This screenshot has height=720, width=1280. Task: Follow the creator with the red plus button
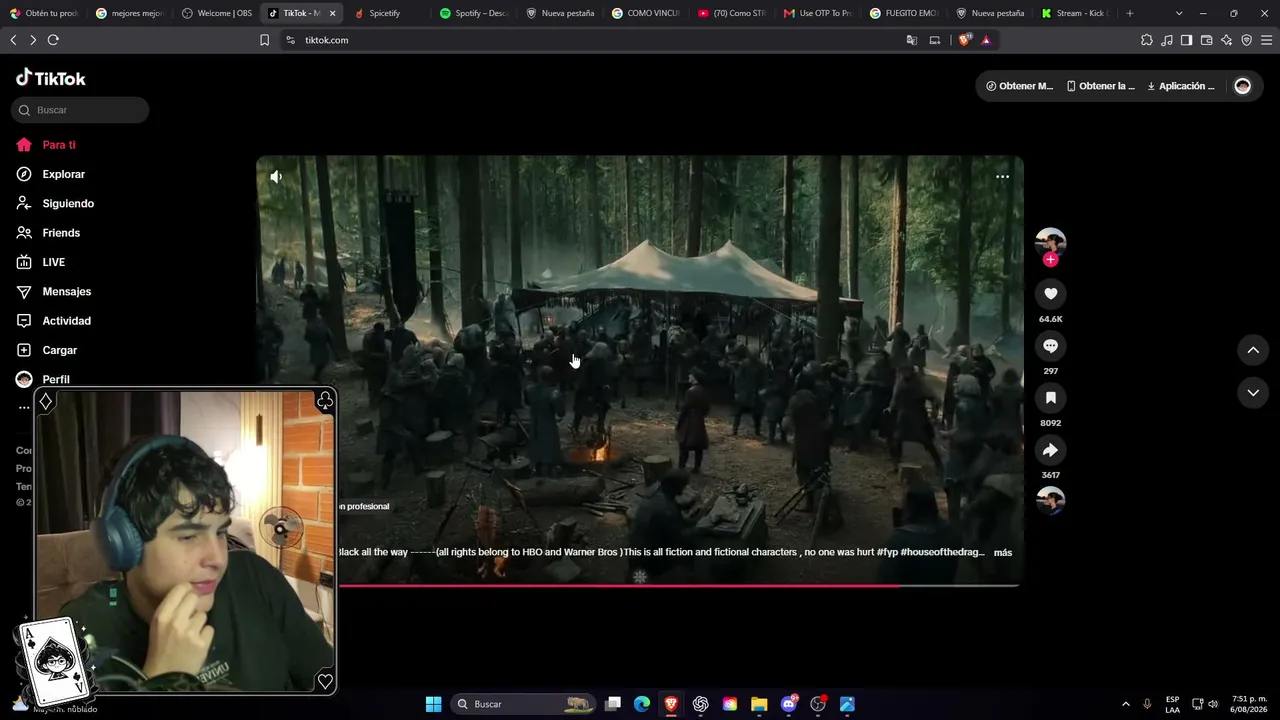pyautogui.click(x=1050, y=260)
